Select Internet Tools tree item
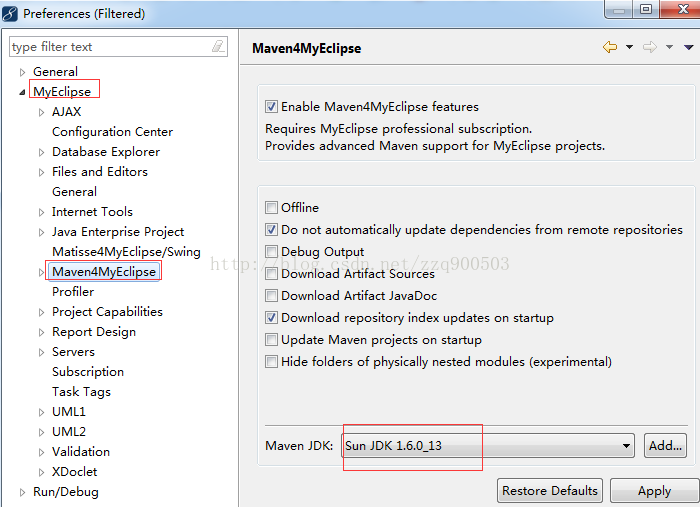 click(92, 212)
